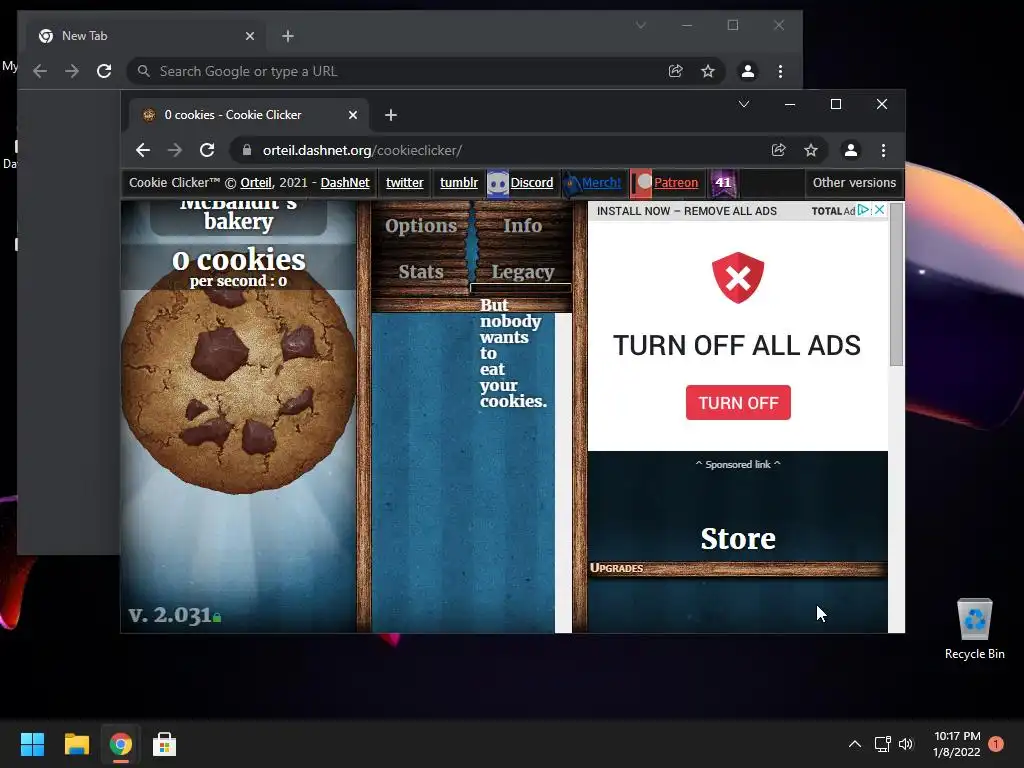Select the New Tab tab in background window
Viewport: 1024px width, 768px height.
tap(147, 36)
